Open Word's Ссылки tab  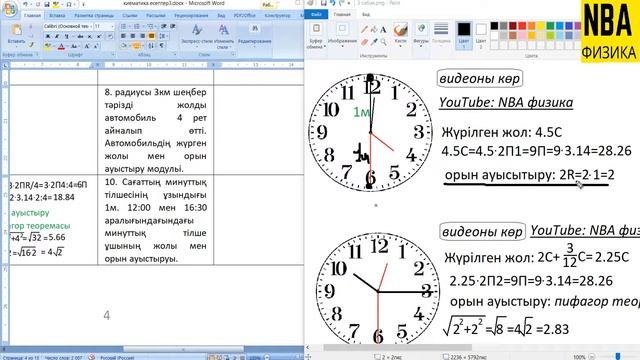(130, 16)
